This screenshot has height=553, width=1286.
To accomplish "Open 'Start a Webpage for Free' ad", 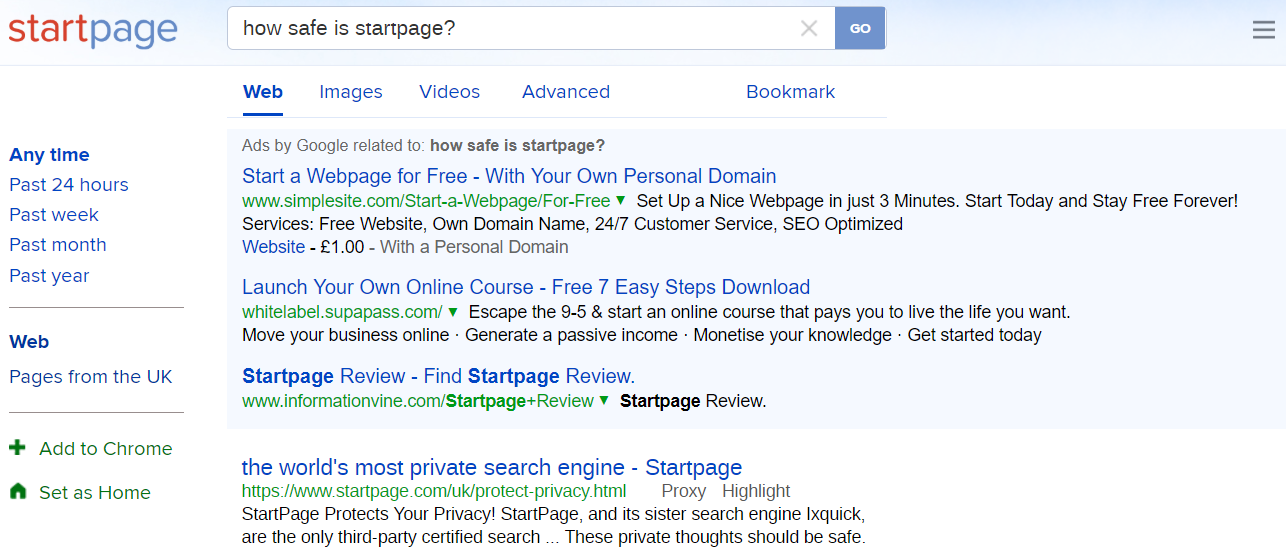I will pos(509,176).
